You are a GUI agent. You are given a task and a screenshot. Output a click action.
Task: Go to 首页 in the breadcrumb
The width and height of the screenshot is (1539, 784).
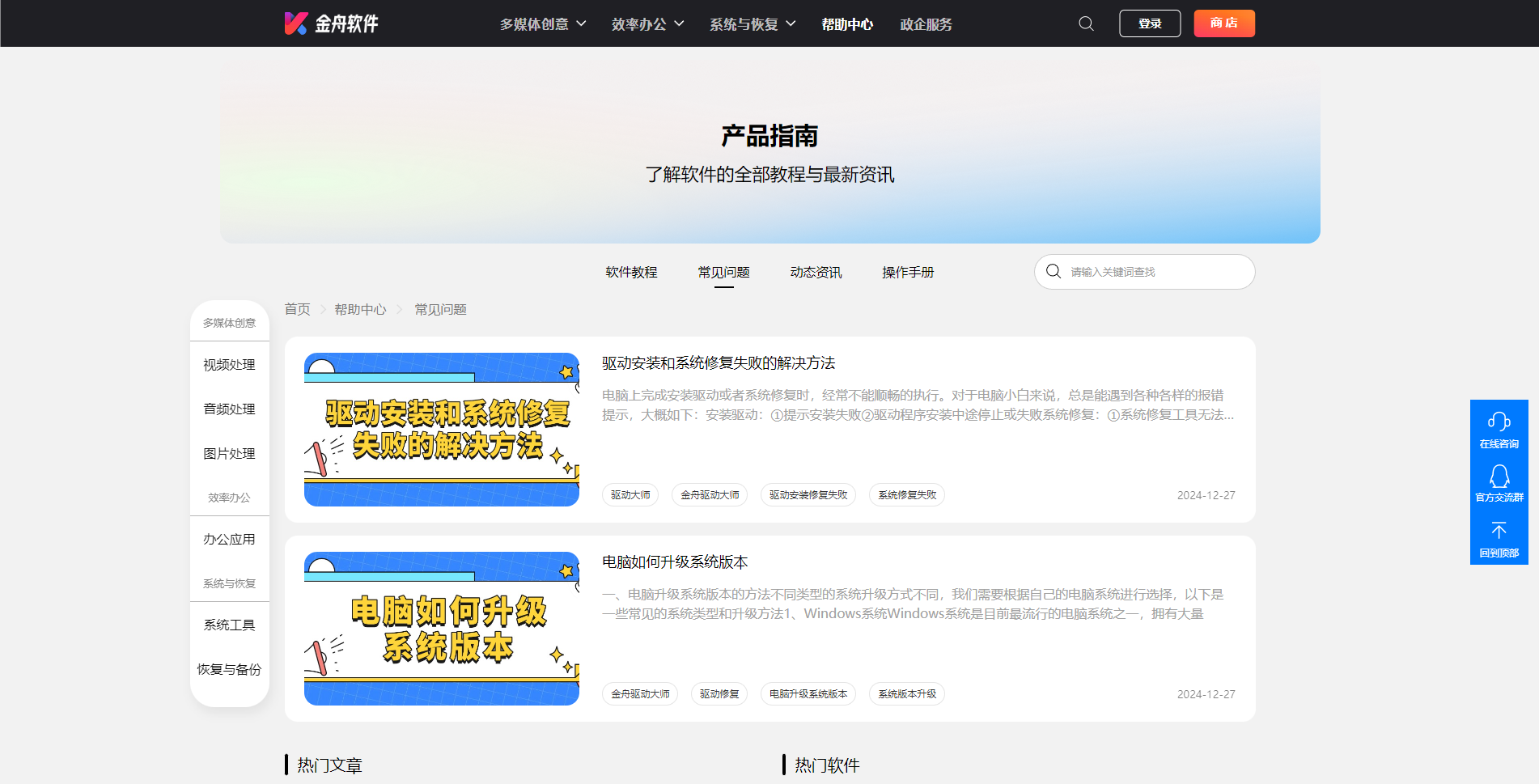point(297,309)
